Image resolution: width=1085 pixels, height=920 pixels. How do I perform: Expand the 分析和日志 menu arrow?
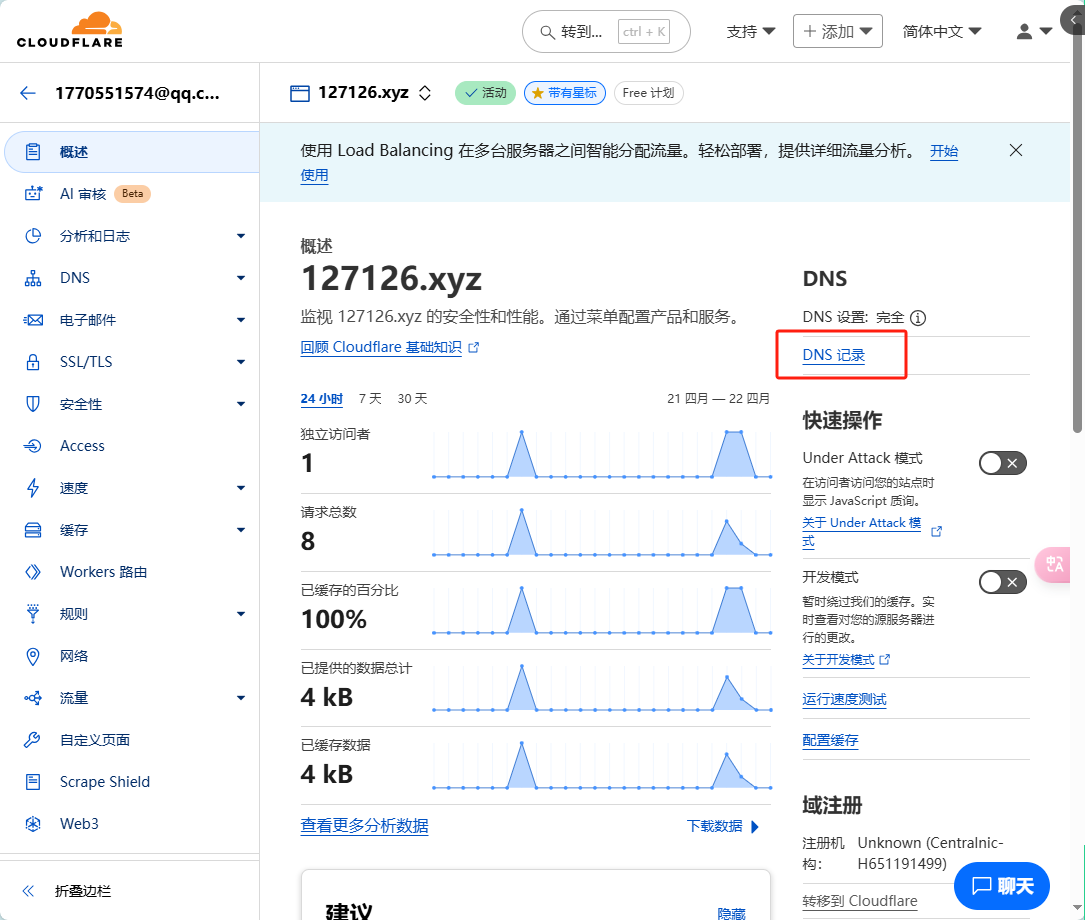(241, 237)
